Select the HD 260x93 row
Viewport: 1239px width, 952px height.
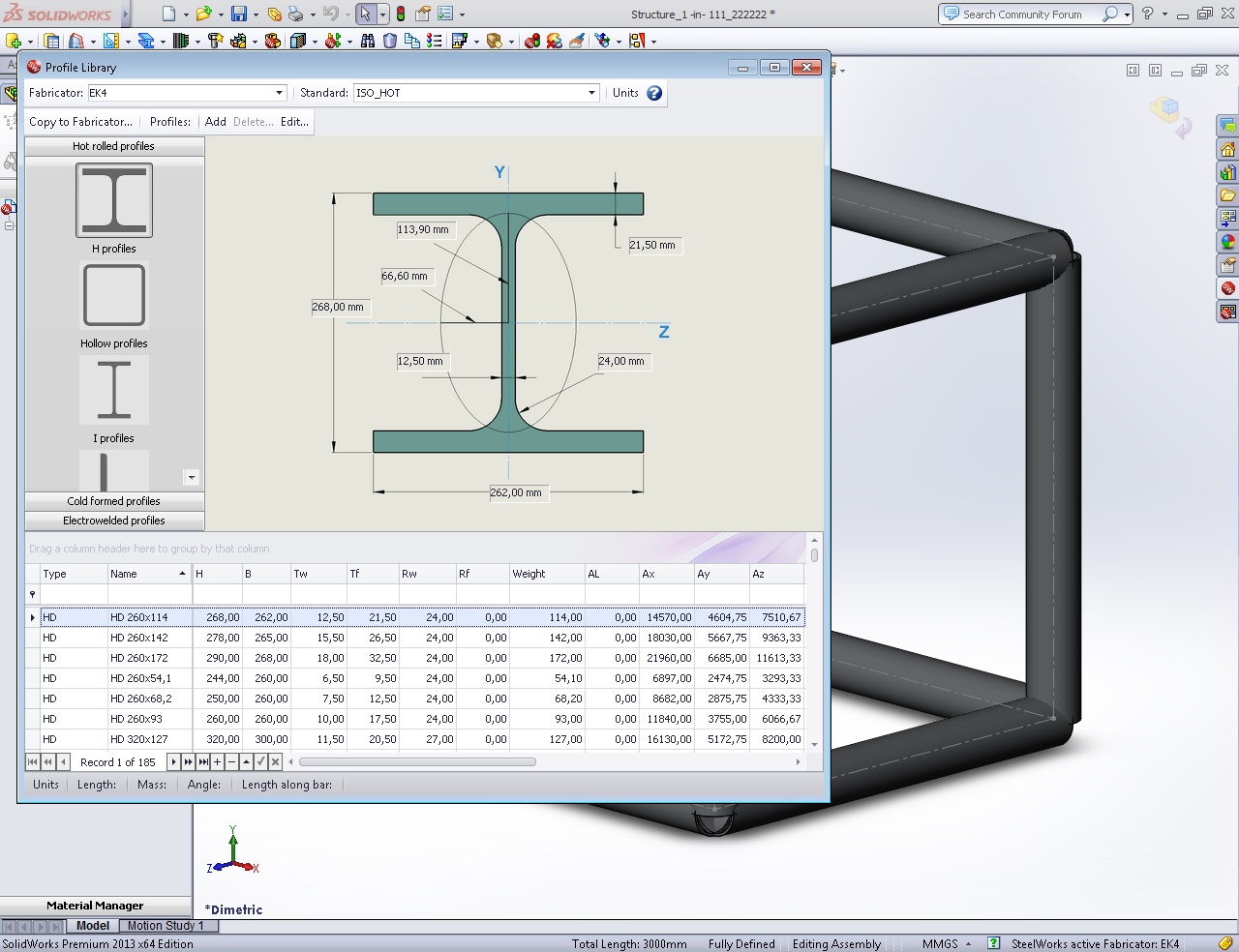422,719
